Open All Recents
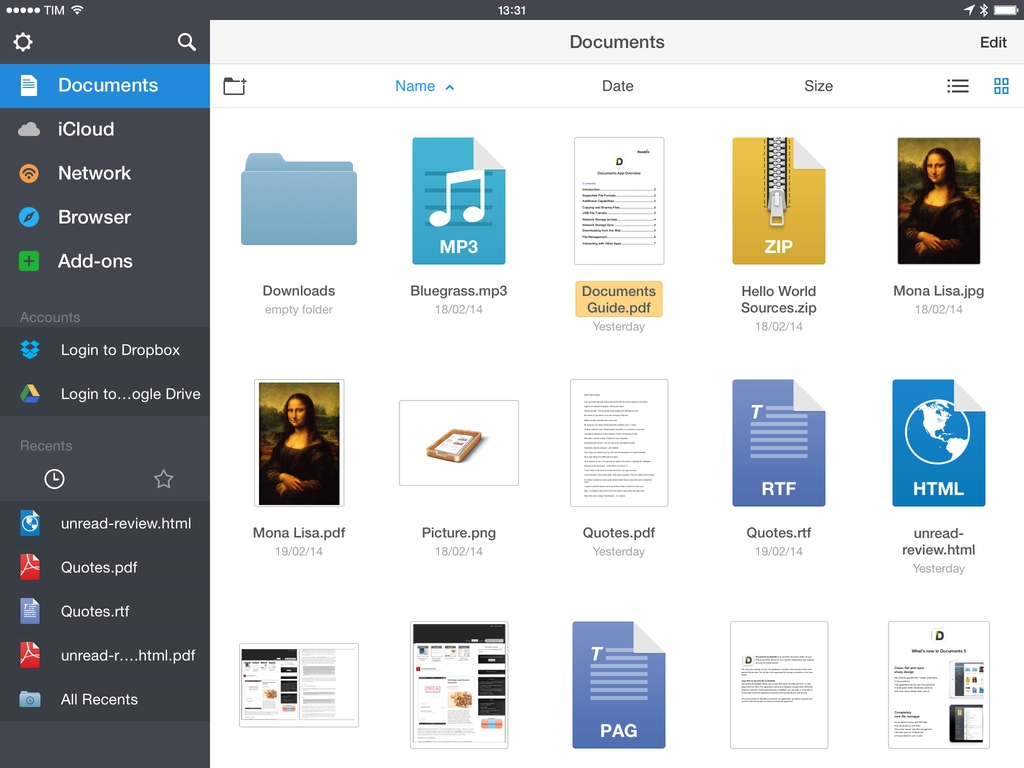Viewport: 1024px width, 768px height. (x=105, y=699)
